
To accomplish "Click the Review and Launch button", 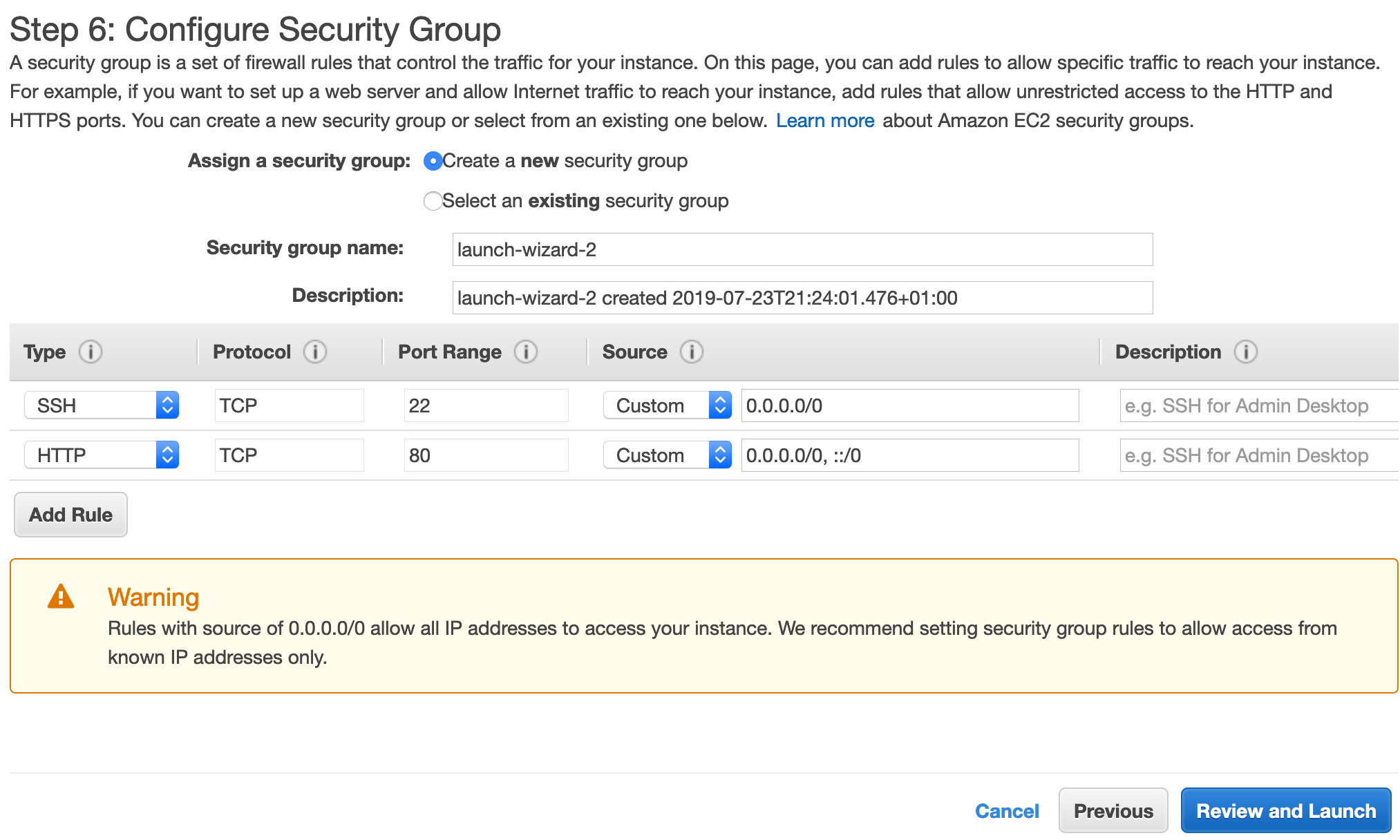I will (1286, 810).
